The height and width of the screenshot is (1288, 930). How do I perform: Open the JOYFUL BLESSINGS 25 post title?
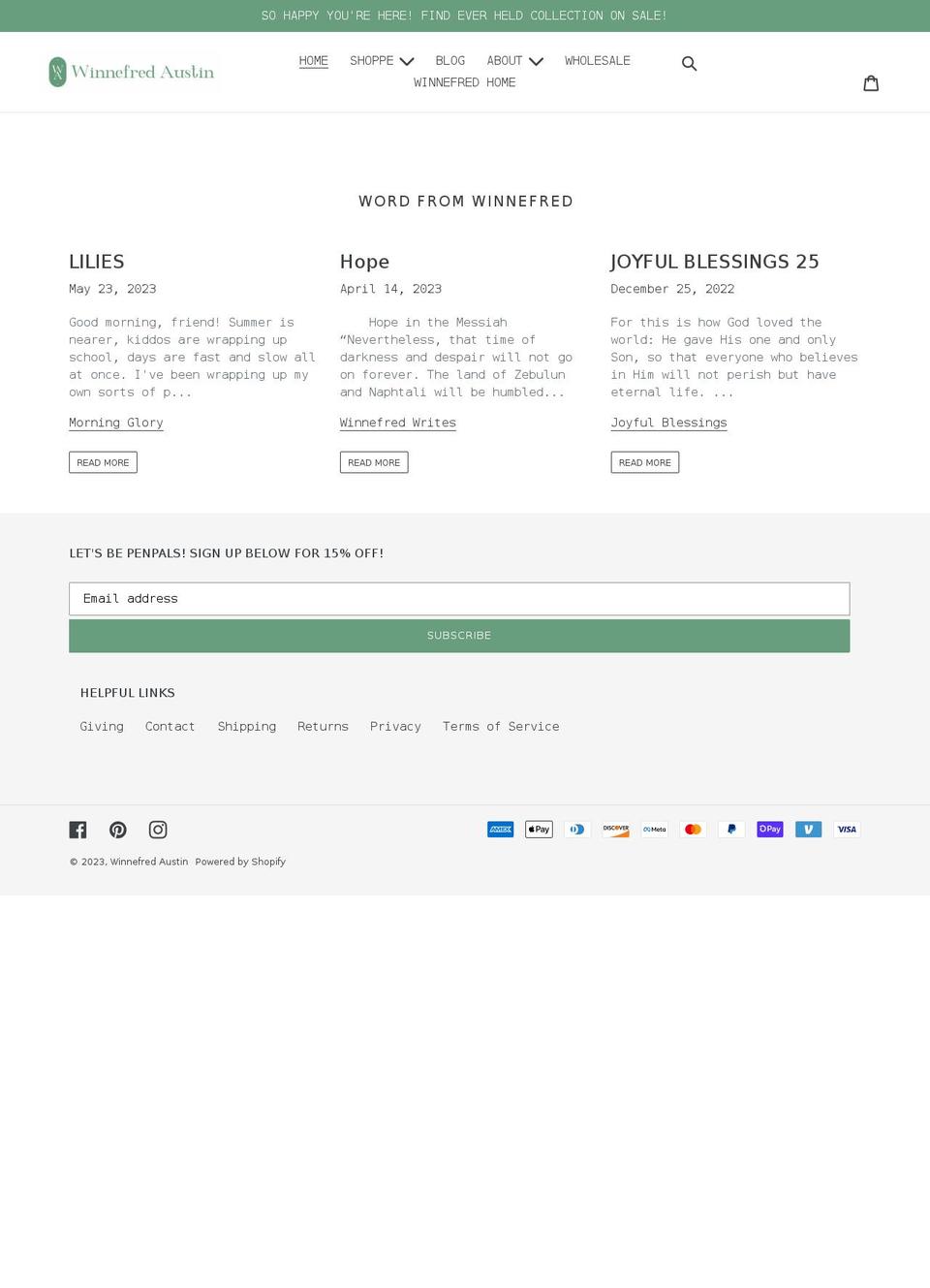click(x=715, y=262)
